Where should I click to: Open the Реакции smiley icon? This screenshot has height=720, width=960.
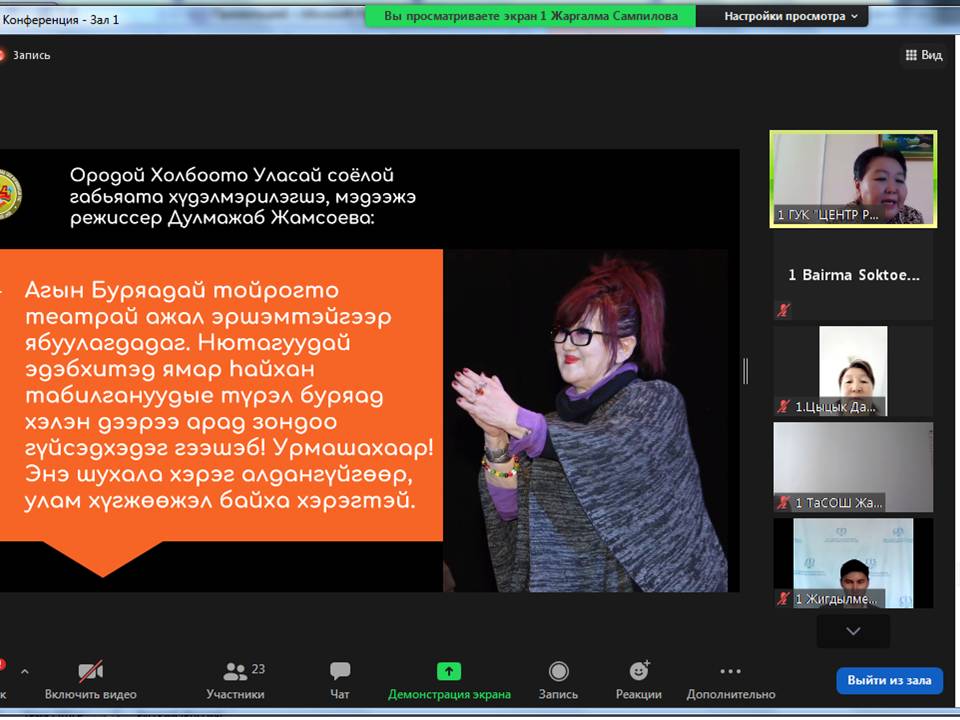(x=639, y=672)
